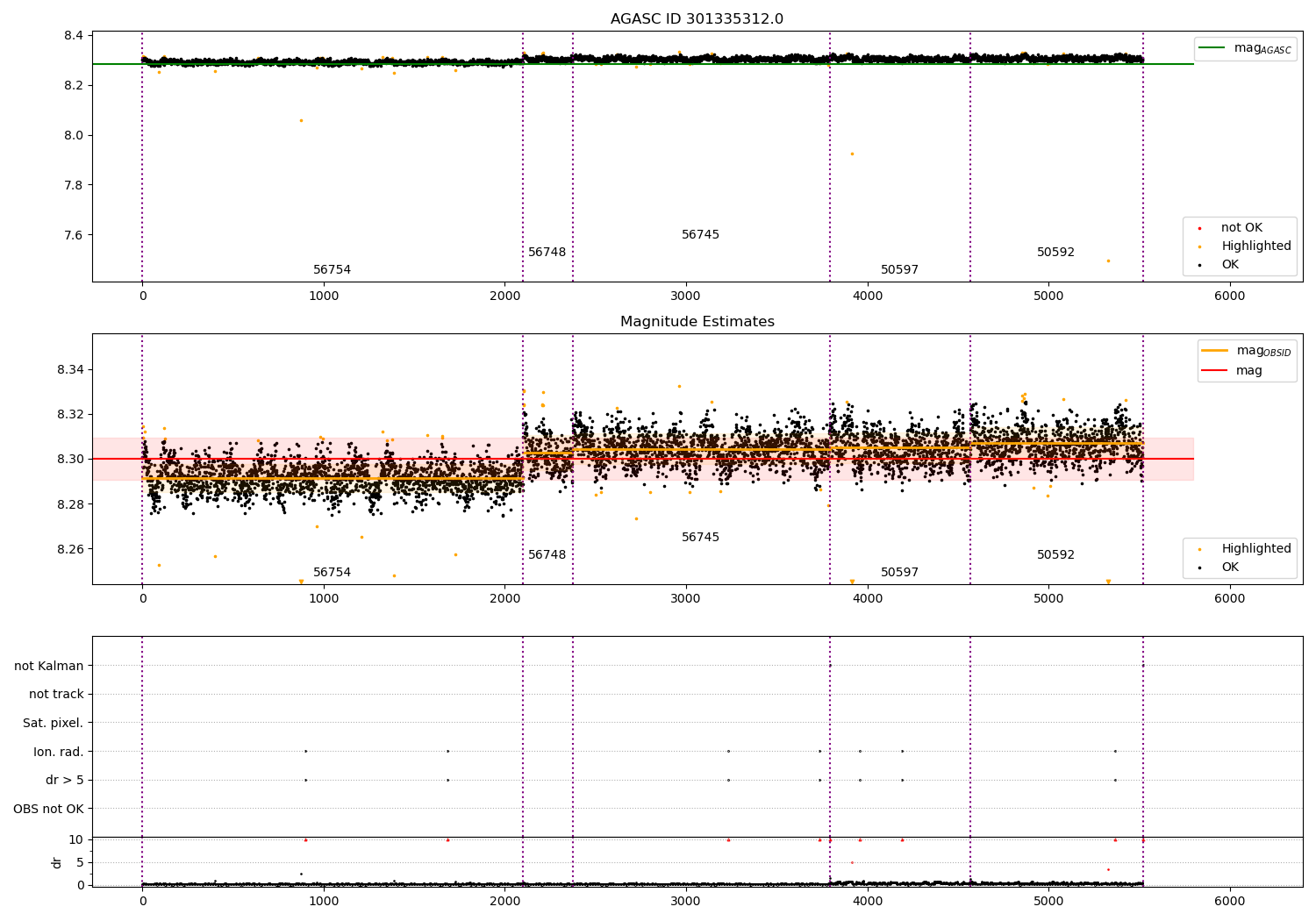Click the orange outlier point near magnitude 7.92 in top plot
The height and width of the screenshot is (921, 1316).
point(852,154)
